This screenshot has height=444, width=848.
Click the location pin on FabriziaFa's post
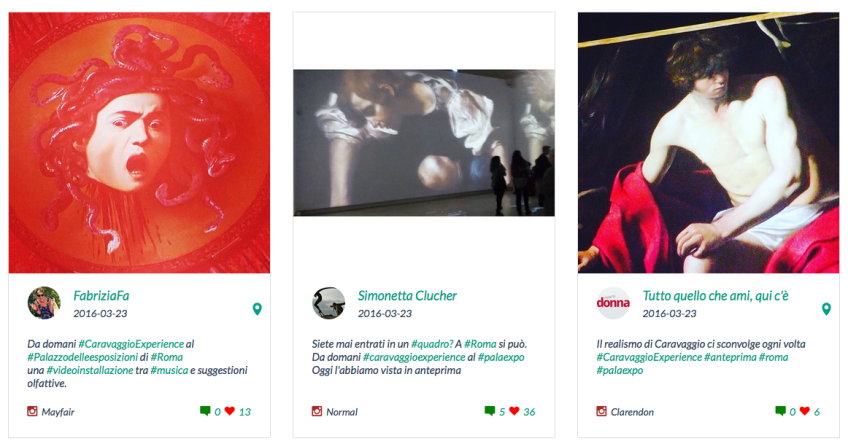pyautogui.click(x=257, y=309)
